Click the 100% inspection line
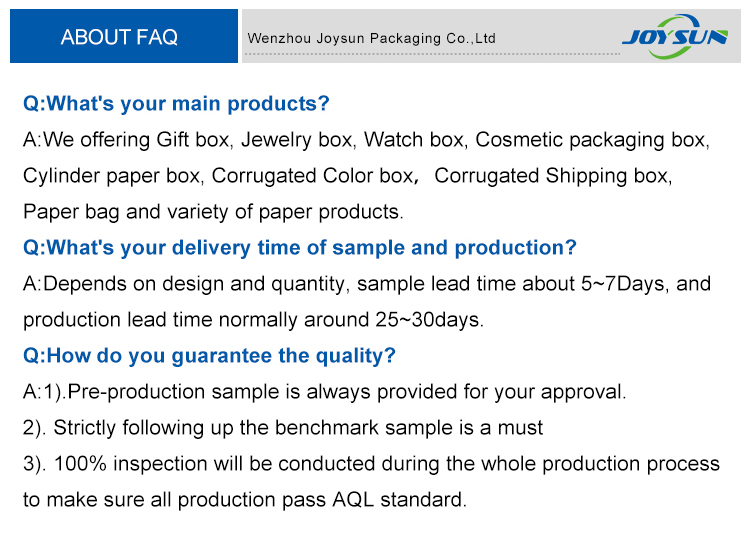Viewport: 750px width, 544px height. [372, 464]
